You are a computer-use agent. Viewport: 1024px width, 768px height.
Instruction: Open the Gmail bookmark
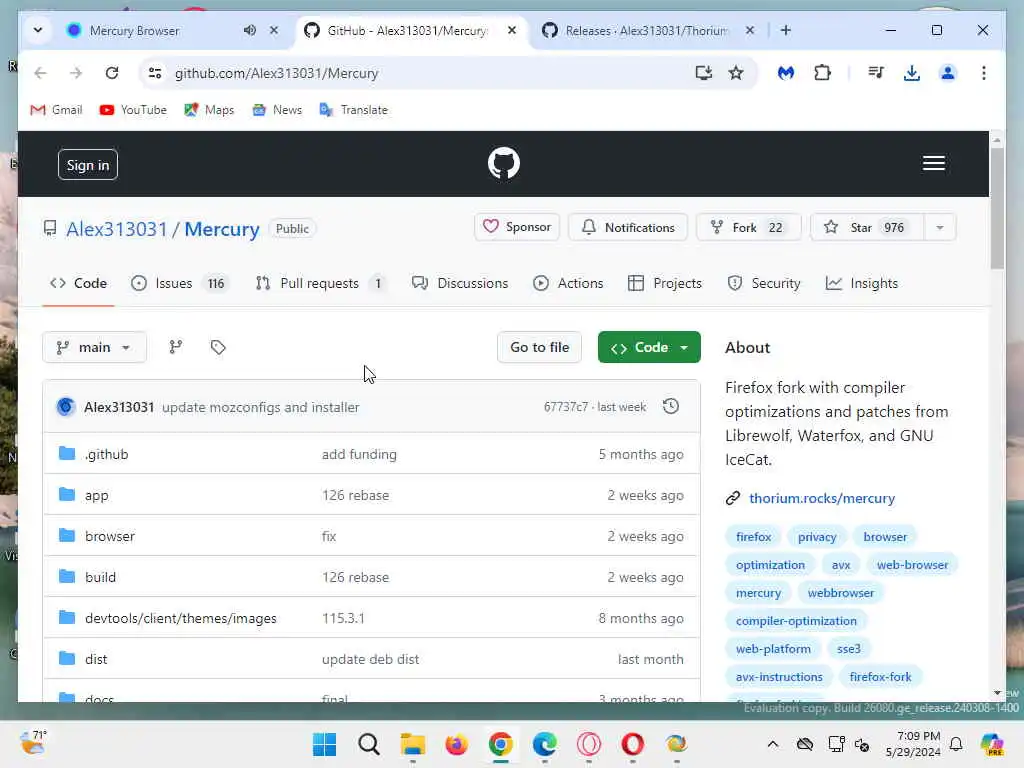[x=57, y=110]
